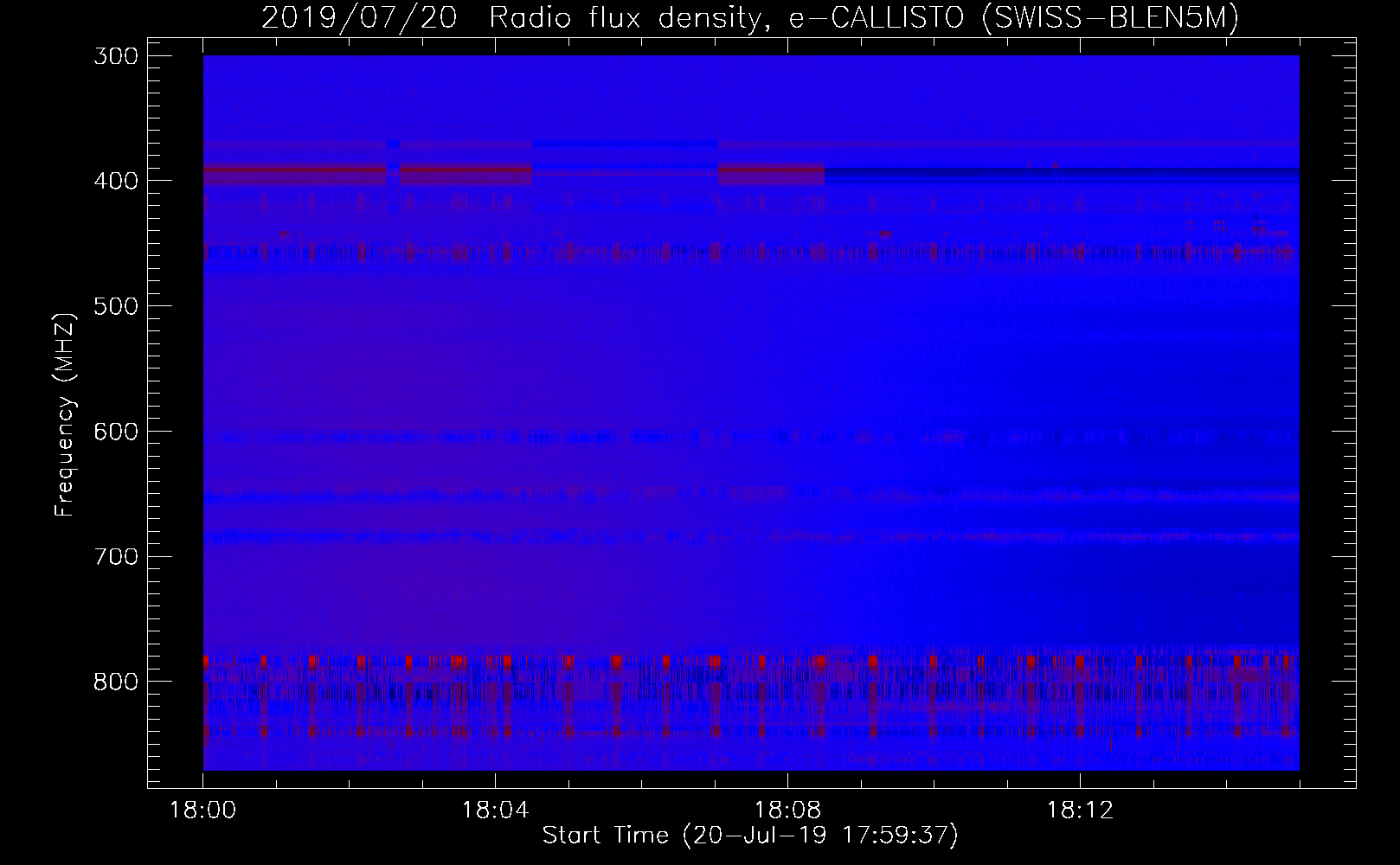Click the 18:04 time tick label

[495, 811]
